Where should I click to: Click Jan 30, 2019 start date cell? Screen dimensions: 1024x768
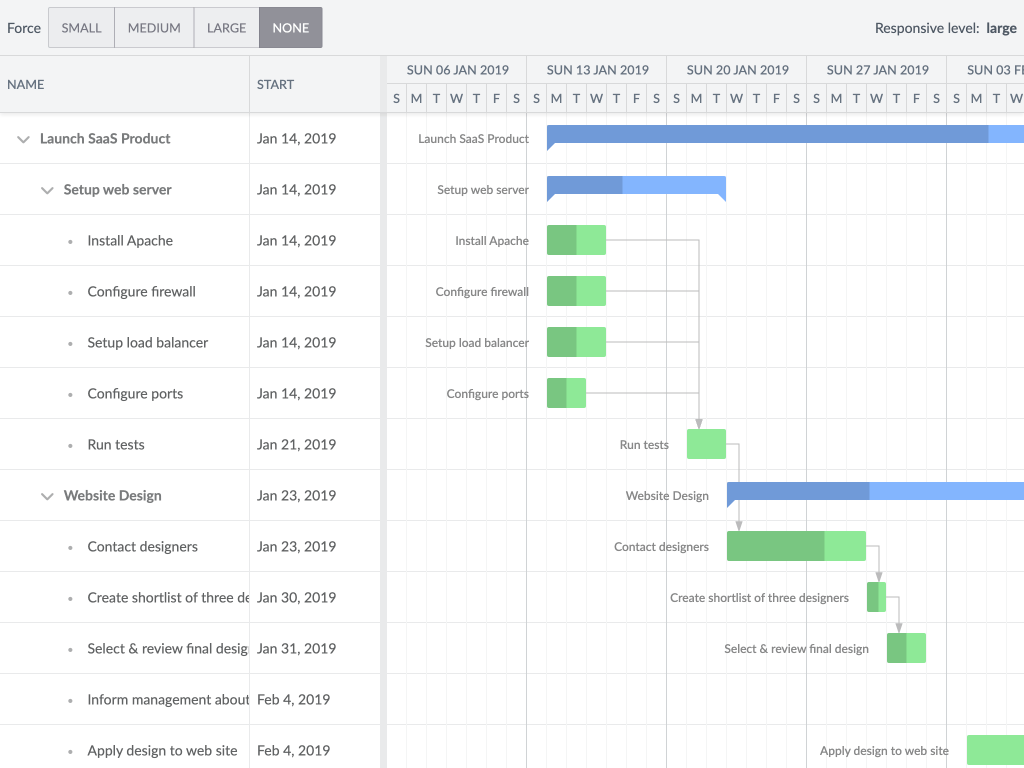tap(315, 598)
